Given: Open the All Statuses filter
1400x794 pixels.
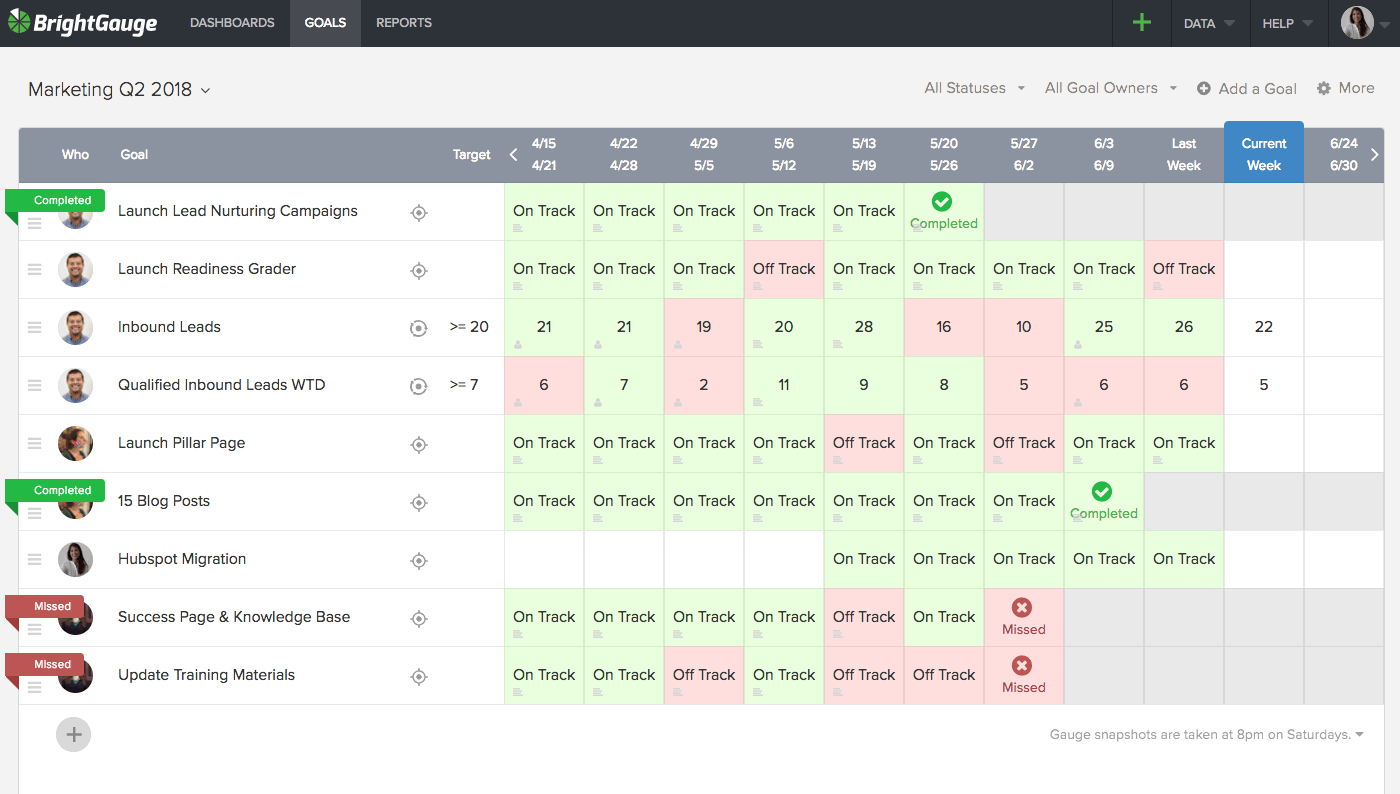Looking at the screenshot, I should (x=974, y=88).
